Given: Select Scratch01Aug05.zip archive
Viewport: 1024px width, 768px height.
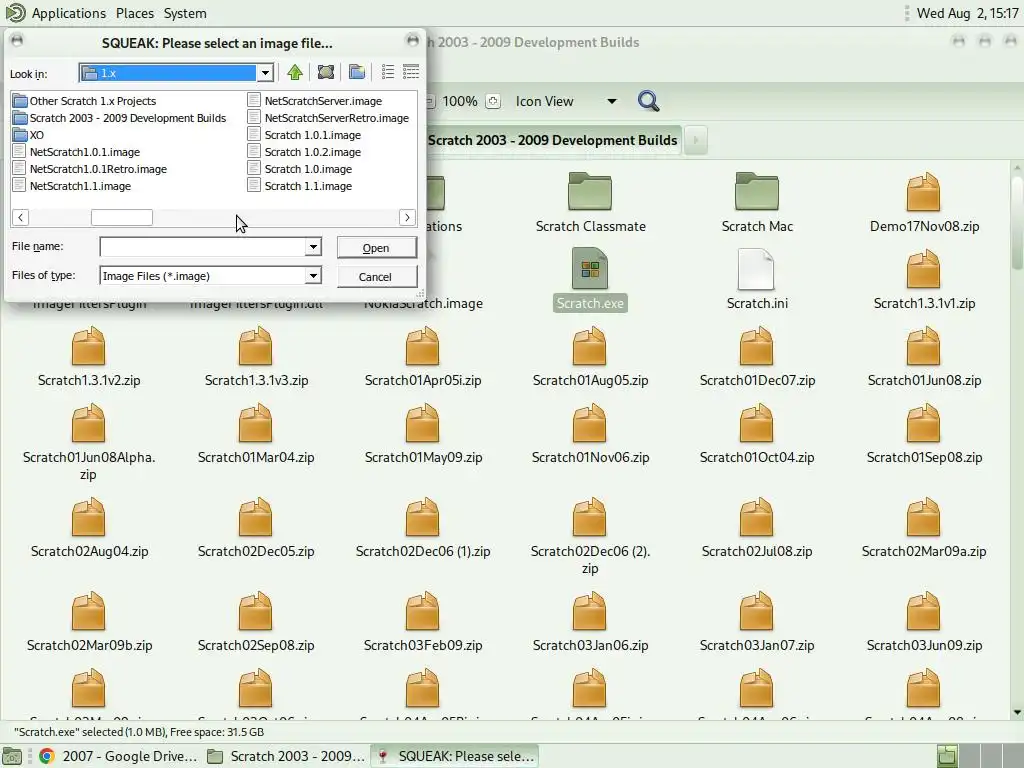Looking at the screenshot, I should pos(590,358).
